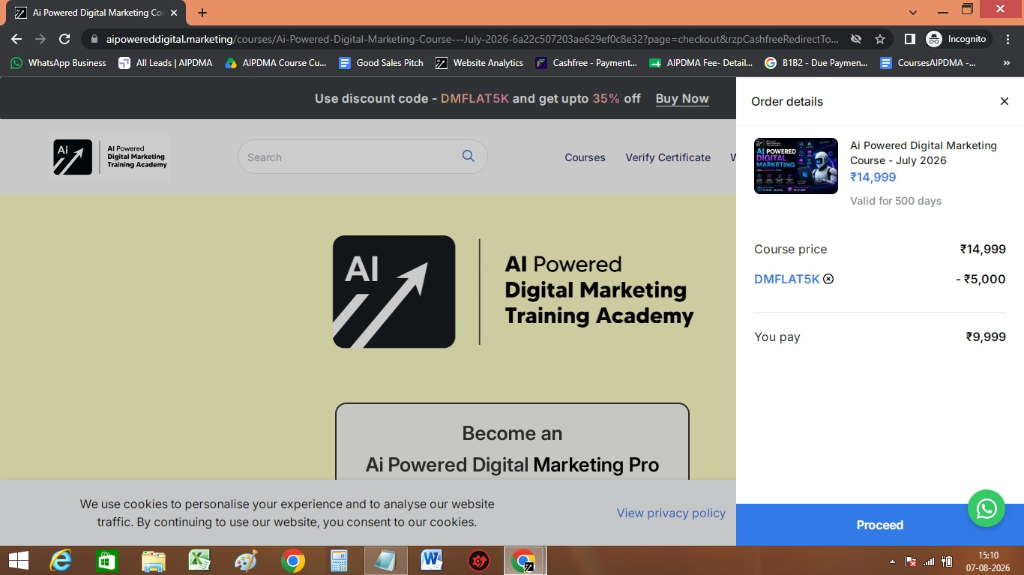This screenshot has height=575, width=1024.
Task: Open File Explorer from taskbar
Action: (x=153, y=561)
